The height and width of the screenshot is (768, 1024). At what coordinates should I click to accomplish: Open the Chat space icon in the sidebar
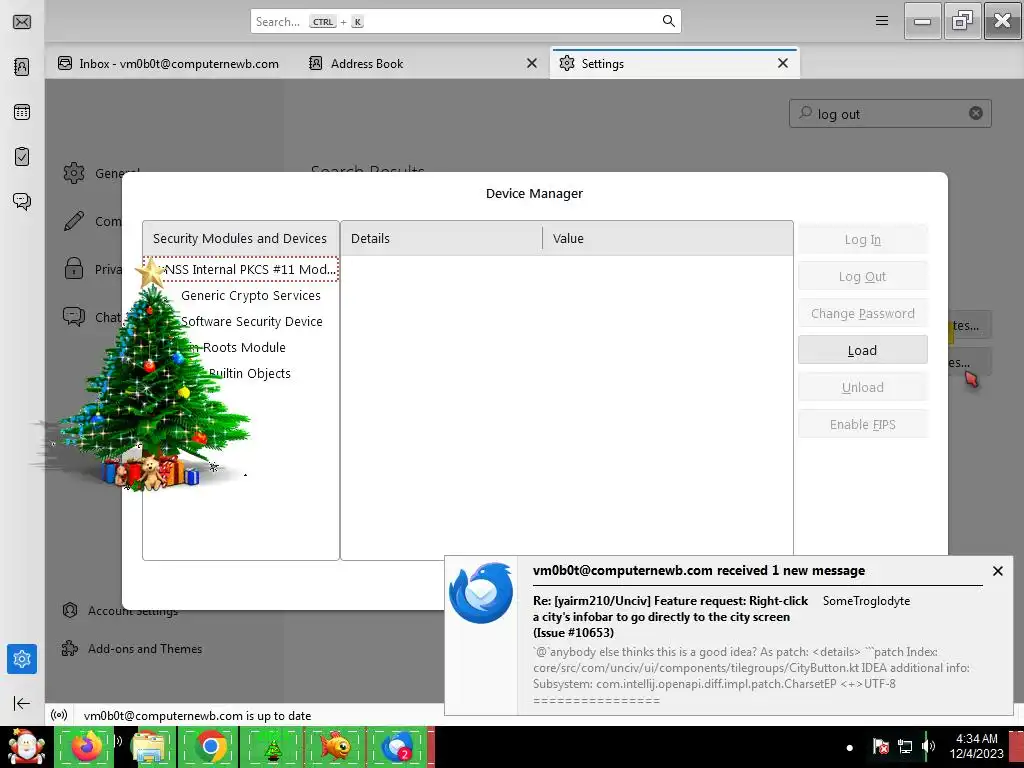[x=22, y=201]
